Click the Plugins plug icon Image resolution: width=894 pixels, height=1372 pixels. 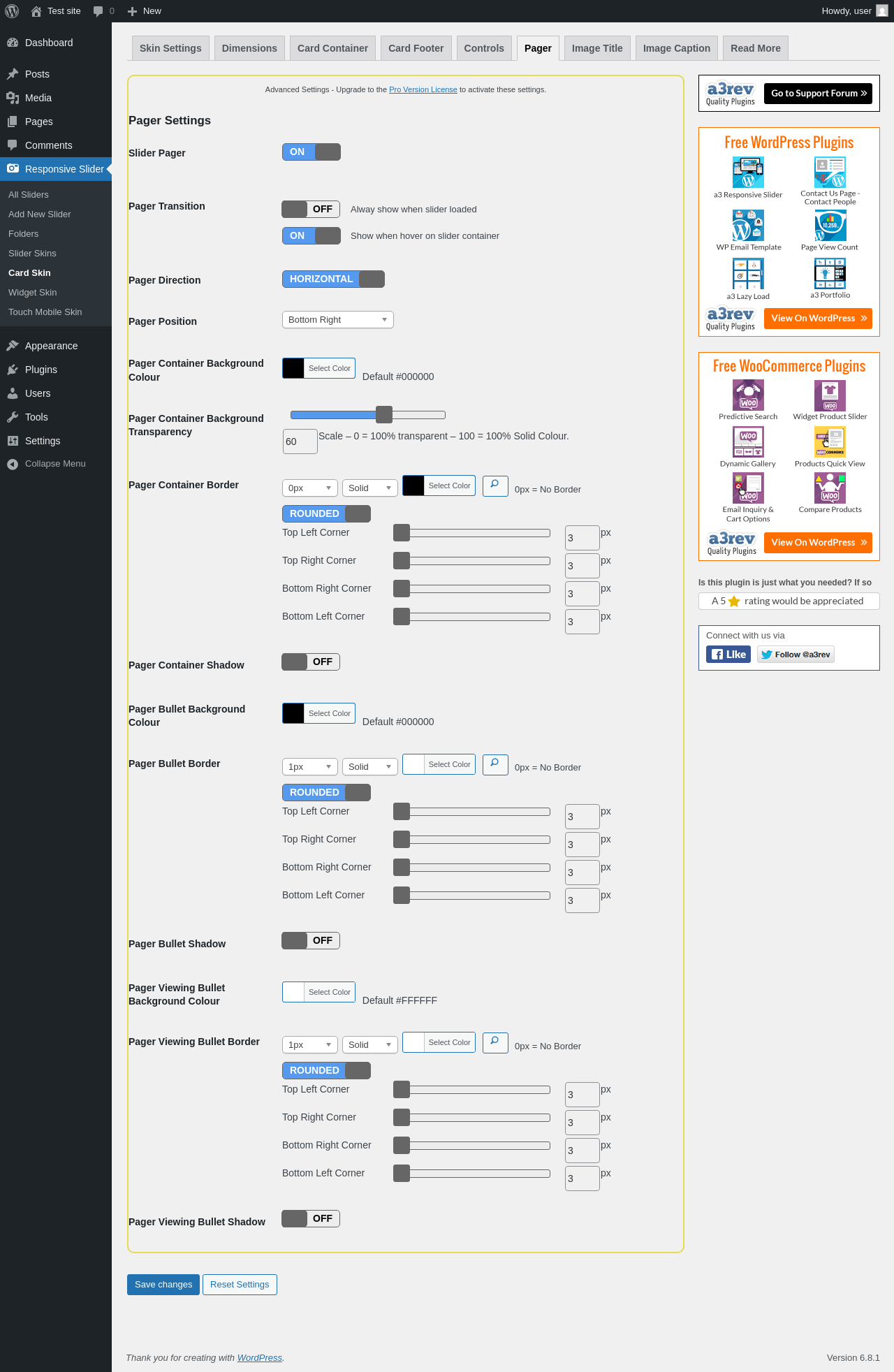tap(13, 370)
